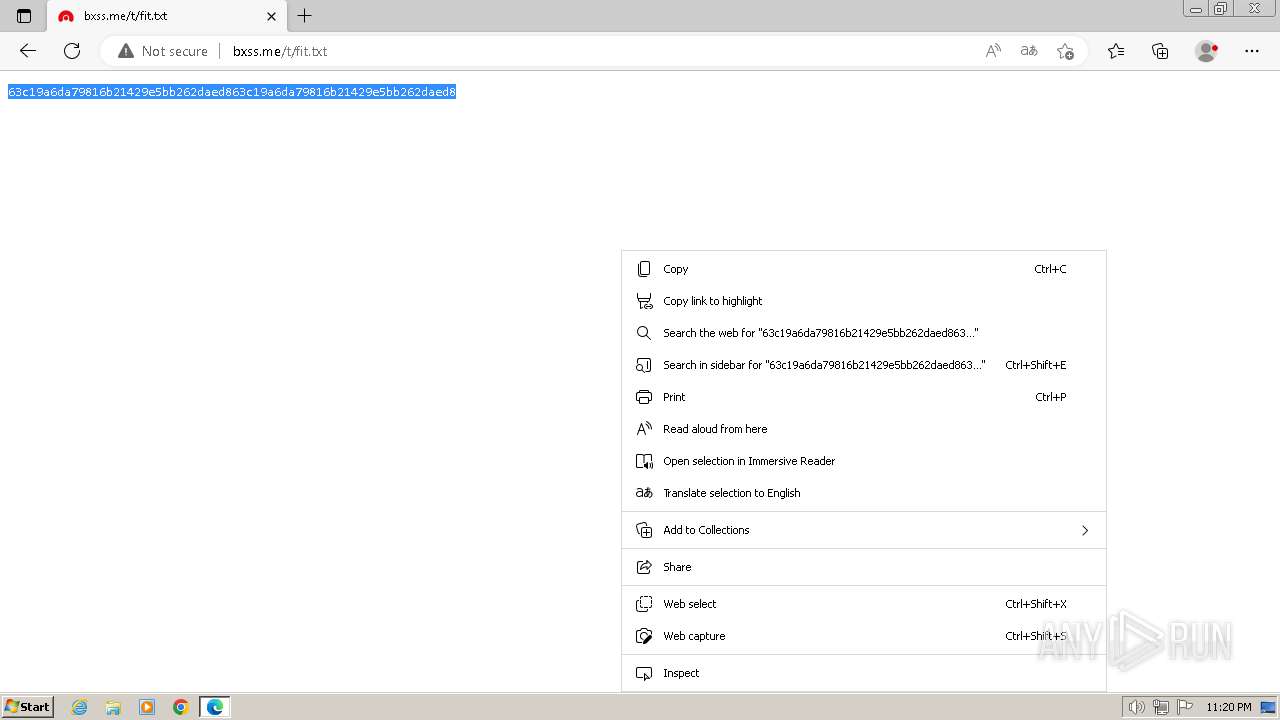
Task: Open Settings and more ellipsis menu
Action: click(1252, 51)
